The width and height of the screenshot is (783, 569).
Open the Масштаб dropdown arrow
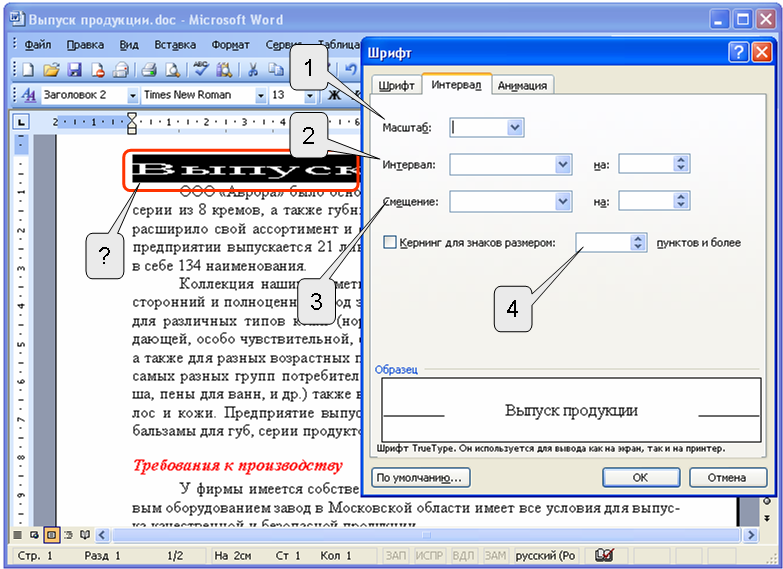tap(514, 127)
